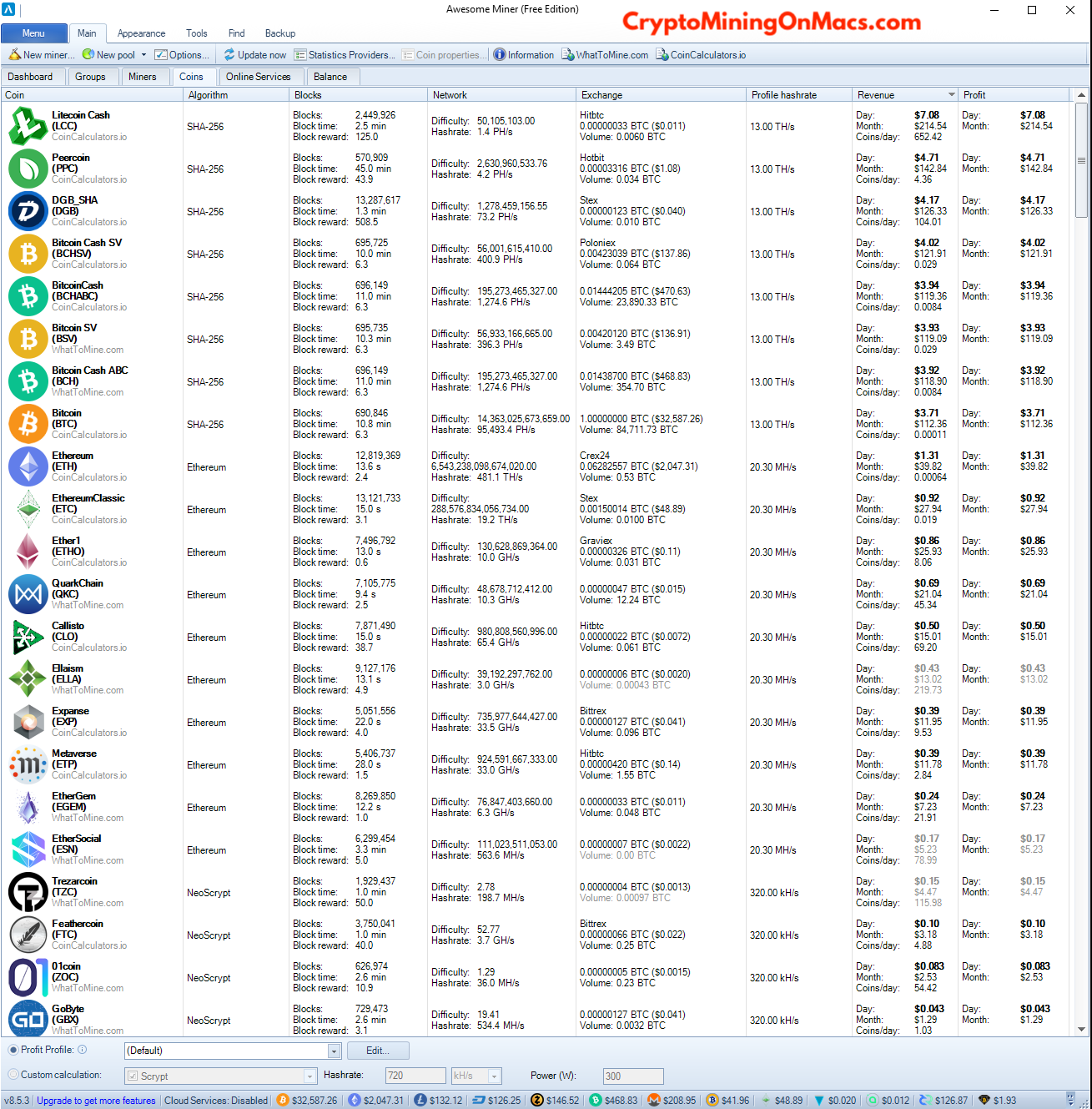Click the Bitcoin $32,587.26 status bar icon
Viewport: 1092px width, 1109px height.
click(x=283, y=1100)
